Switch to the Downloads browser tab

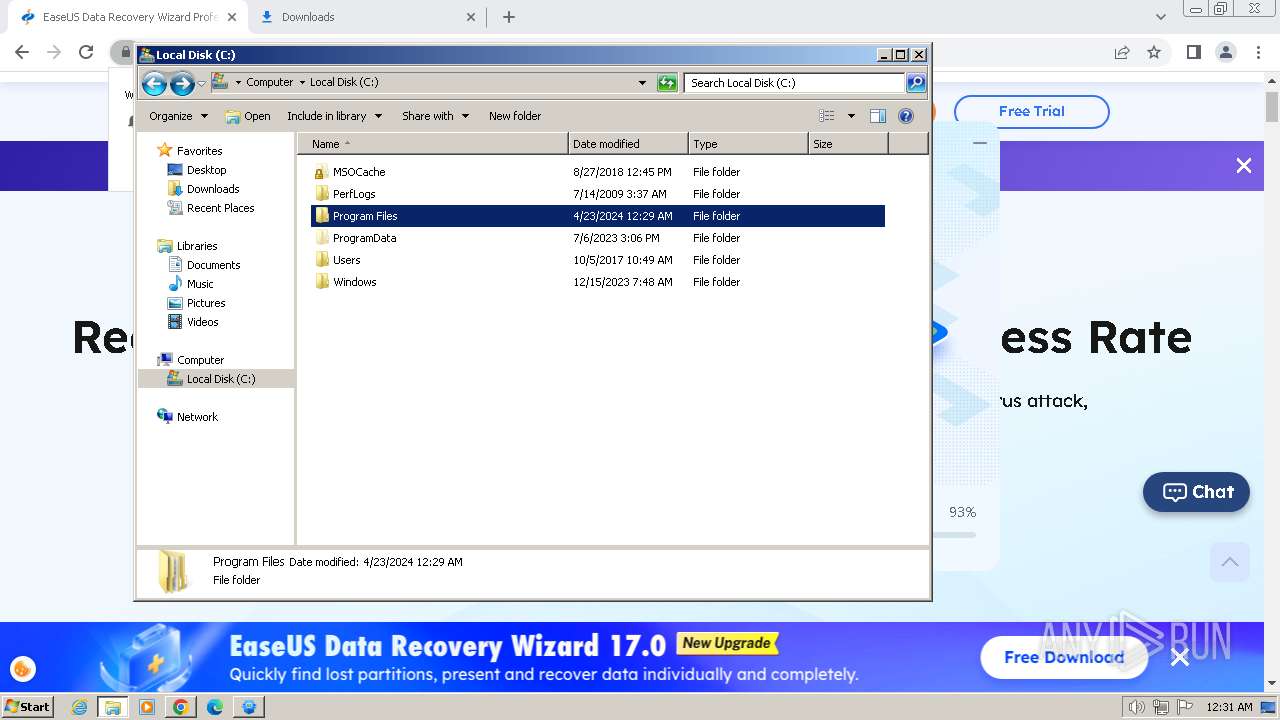[367, 17]
